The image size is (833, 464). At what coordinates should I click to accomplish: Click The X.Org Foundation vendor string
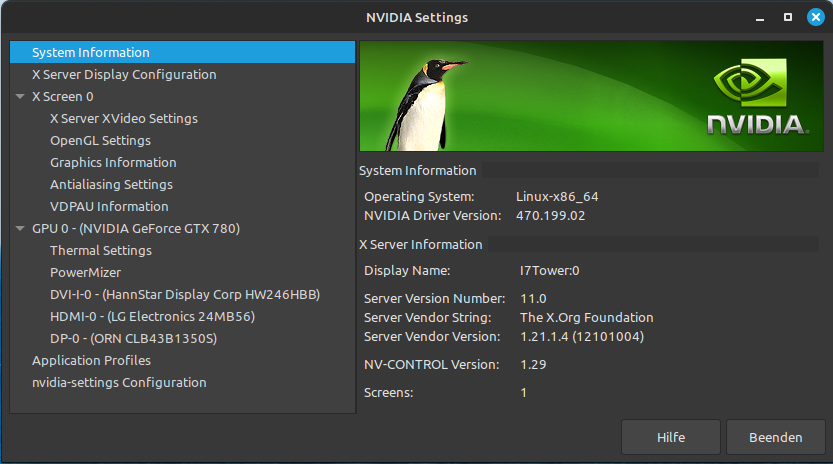click(x=586, y=318)
